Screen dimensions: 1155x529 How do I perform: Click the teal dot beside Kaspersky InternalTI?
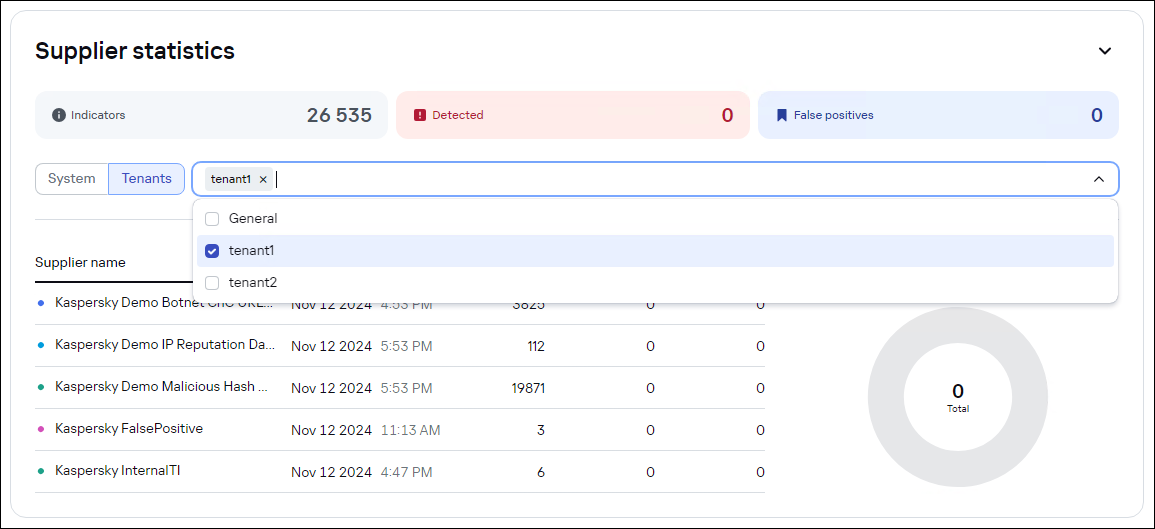[x=41, y=471]
